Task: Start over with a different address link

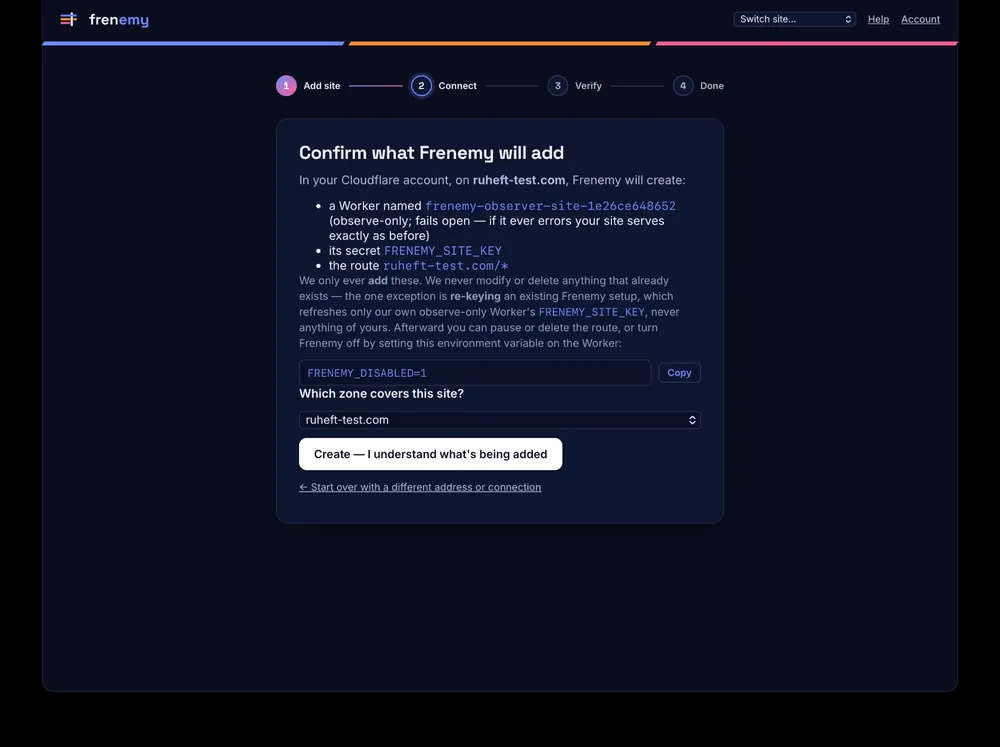Action: (x=420, y=487)
